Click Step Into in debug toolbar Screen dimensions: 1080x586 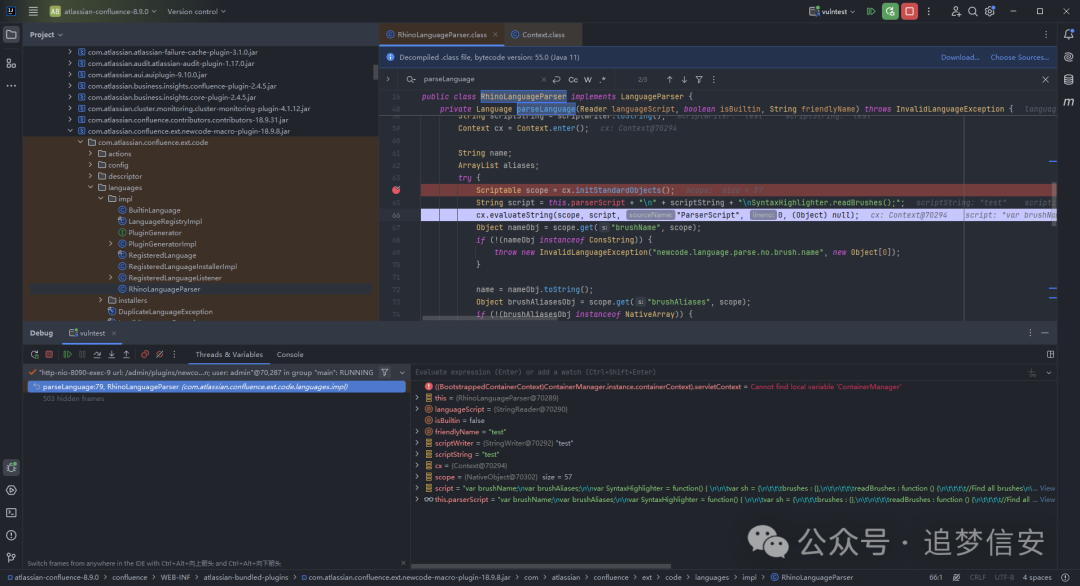112,355
